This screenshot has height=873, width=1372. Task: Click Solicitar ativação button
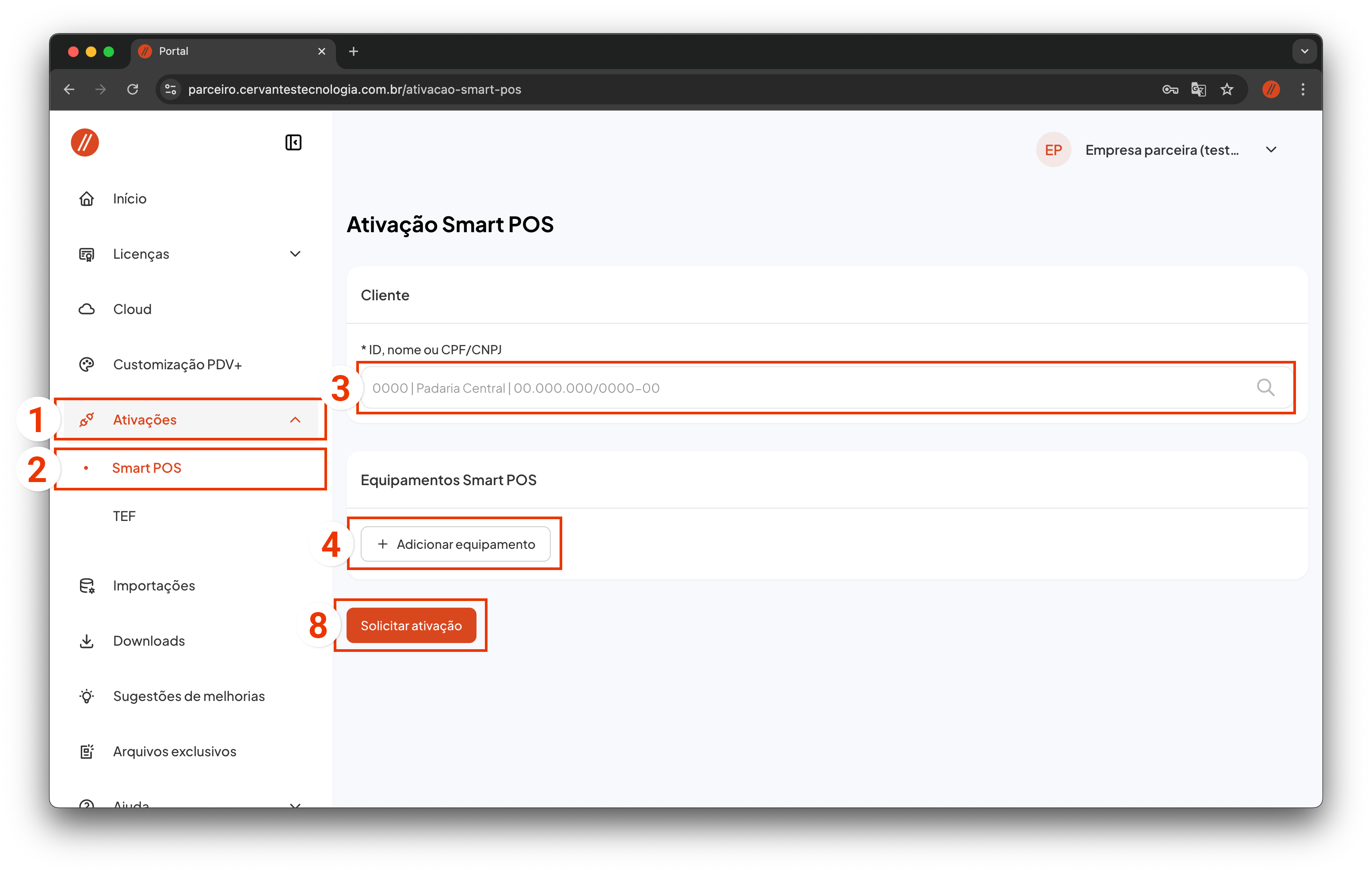(x=411, y=625)
